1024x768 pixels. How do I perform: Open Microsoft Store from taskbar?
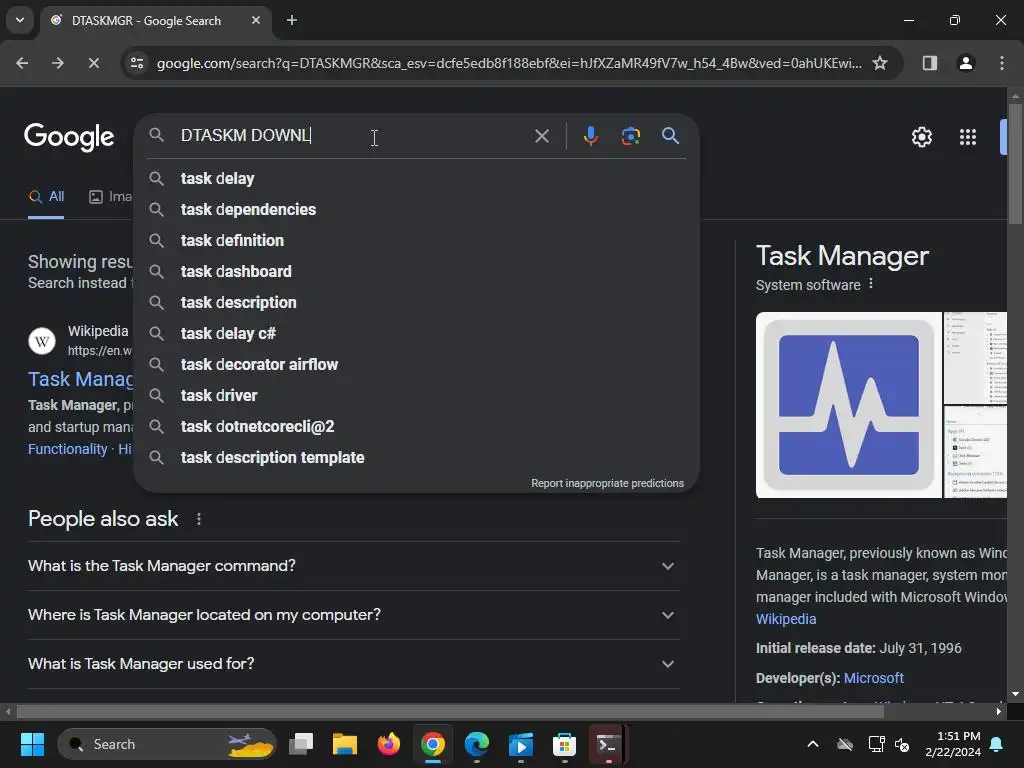564,744
